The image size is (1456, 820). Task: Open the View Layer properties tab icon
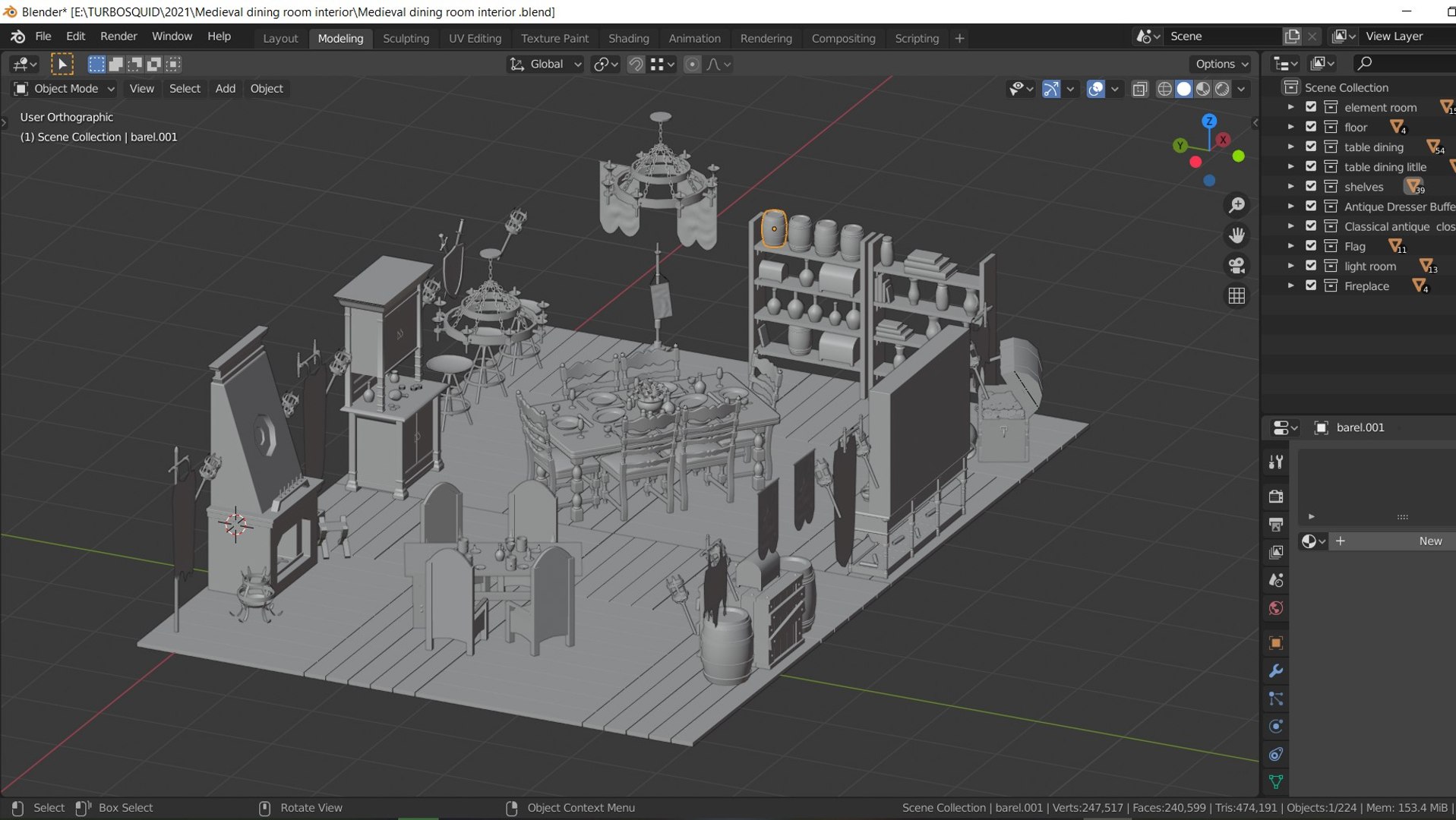(1276, 553)
